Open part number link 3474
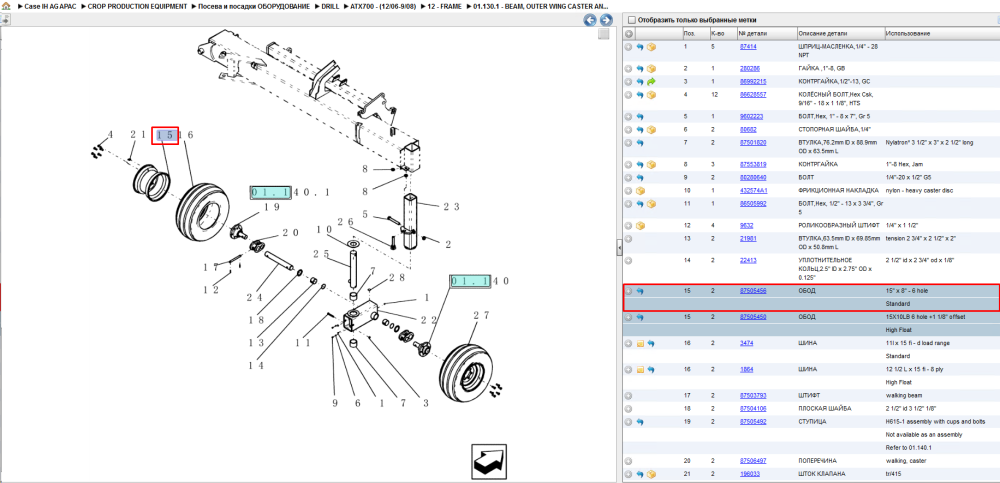 [746, 343]
